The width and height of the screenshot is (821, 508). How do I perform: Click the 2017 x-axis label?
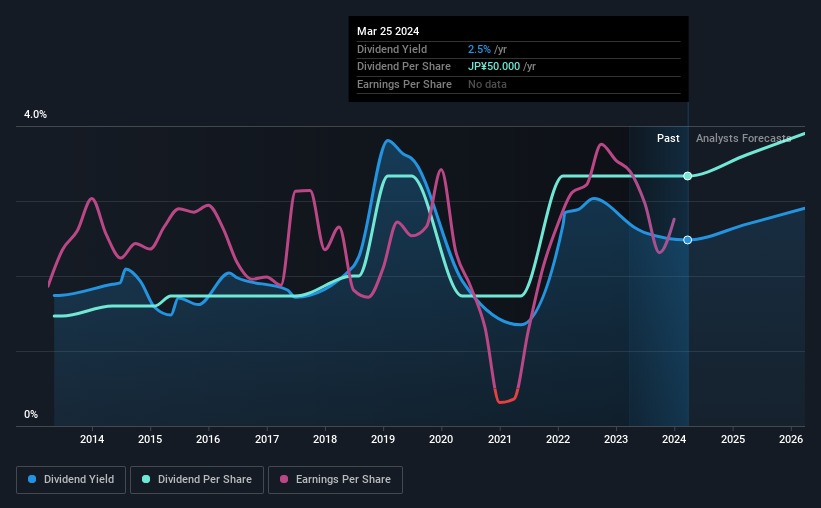tap(267, 439)
